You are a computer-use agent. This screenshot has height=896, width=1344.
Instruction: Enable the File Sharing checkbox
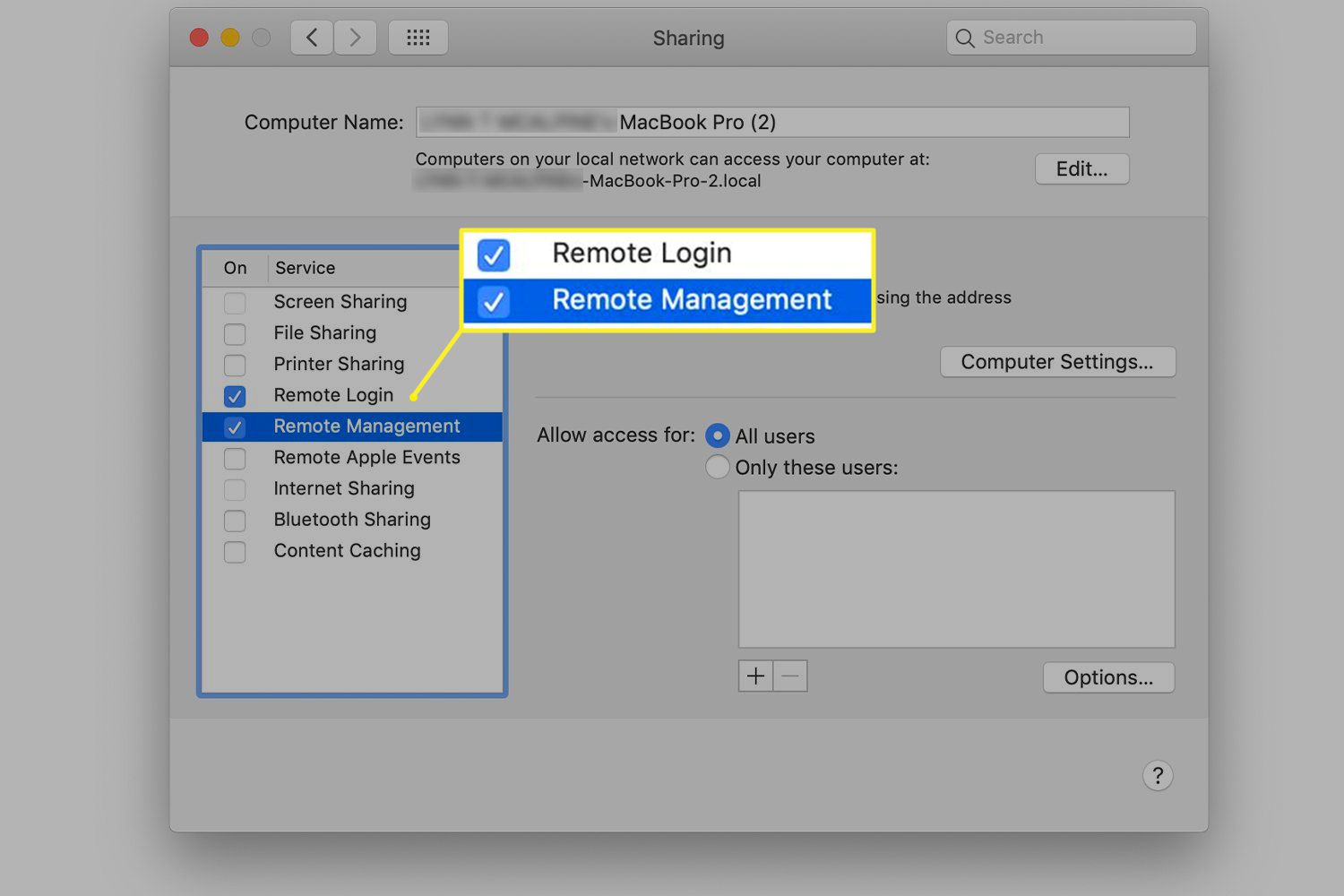tap(235, 334)
